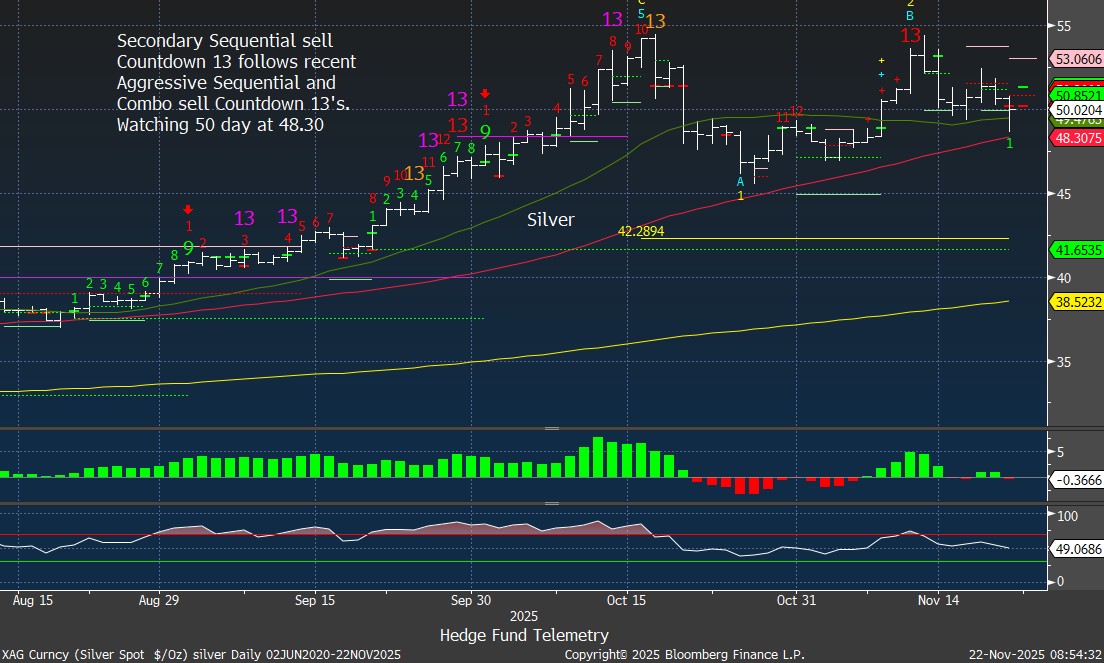
Task: Click the yellow 38.5232 axis label
Action: [x=1077, y=300]
